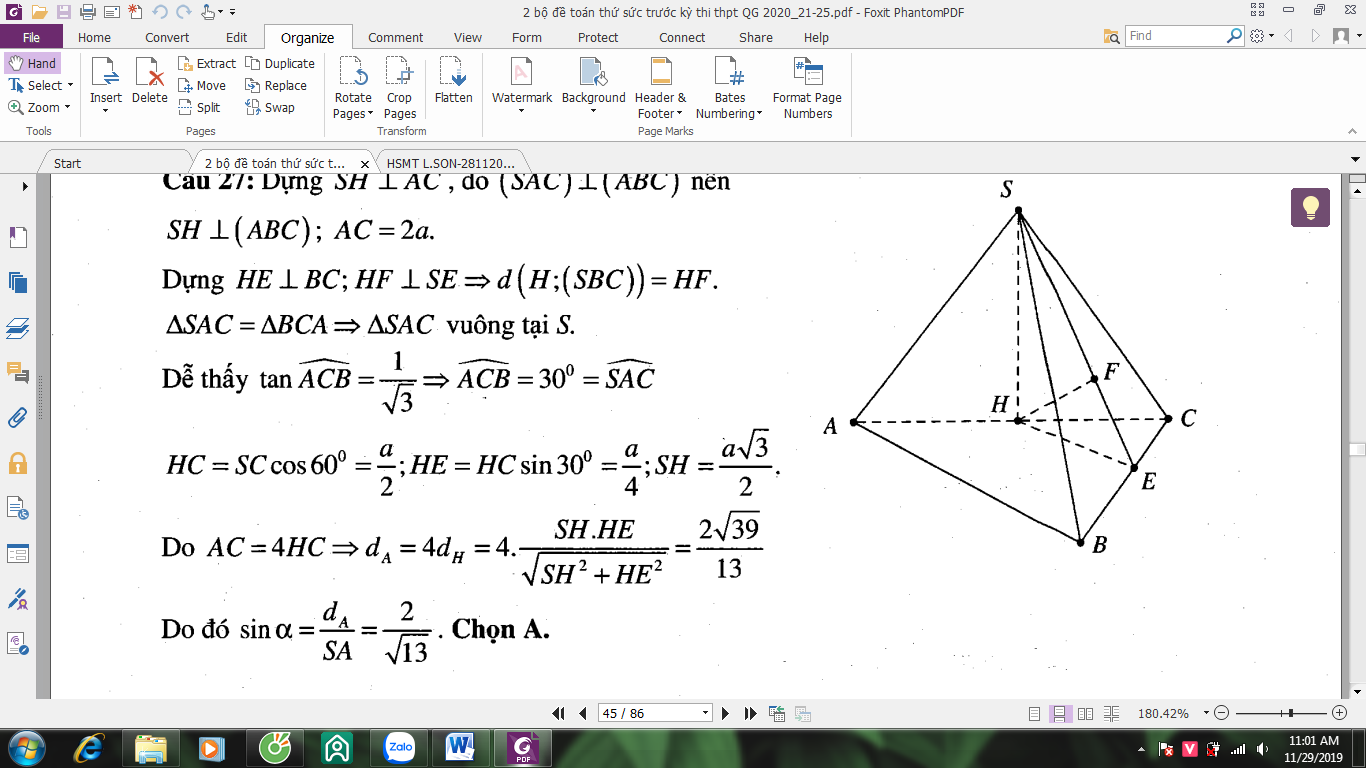Image resolution: width=1366 pixels, height=768 pixels.
Task: Close the '2 bộ đề toán' document tab
Action: (365, 164)
